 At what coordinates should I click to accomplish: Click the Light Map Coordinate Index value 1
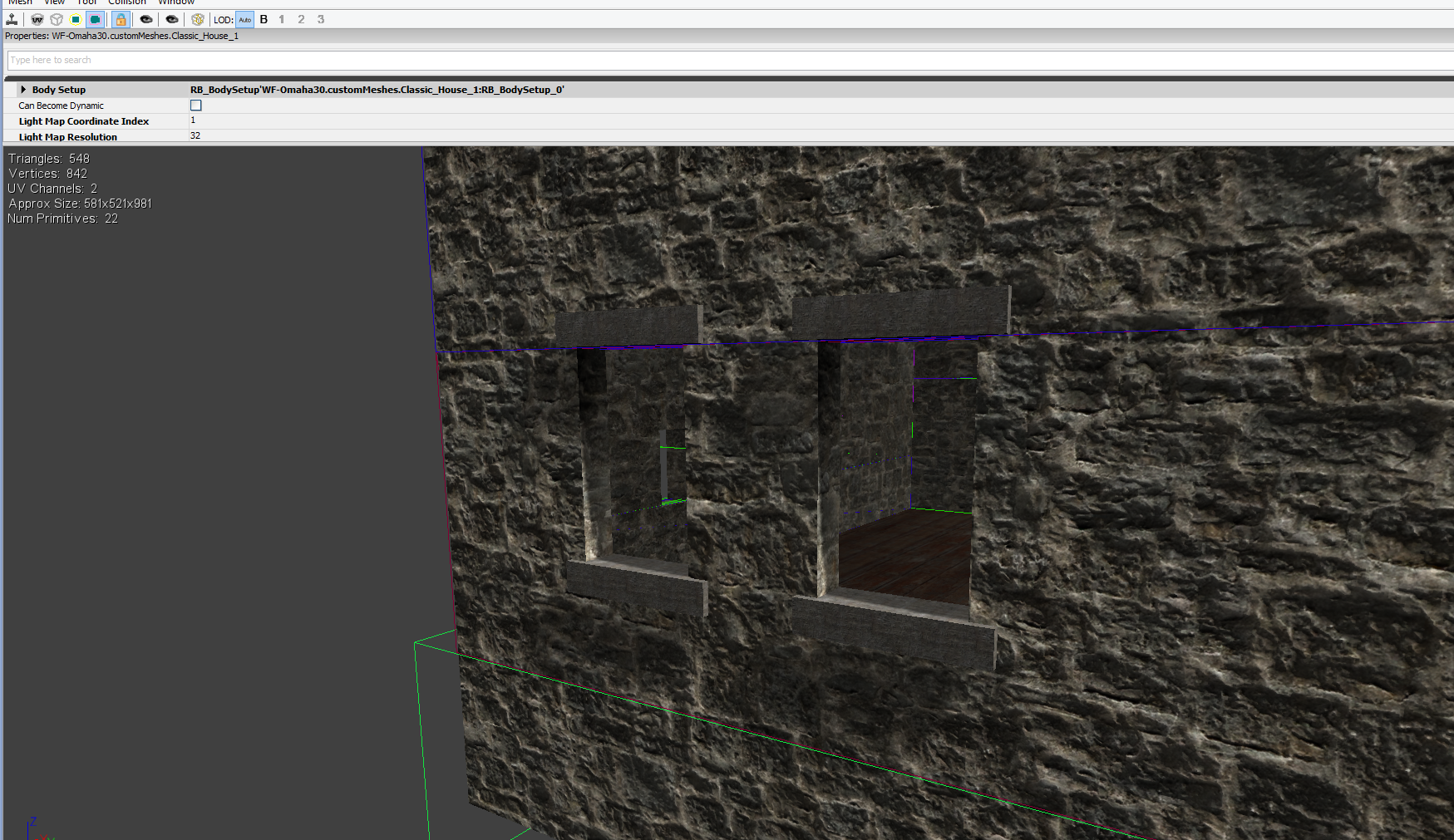click(193, 120)
